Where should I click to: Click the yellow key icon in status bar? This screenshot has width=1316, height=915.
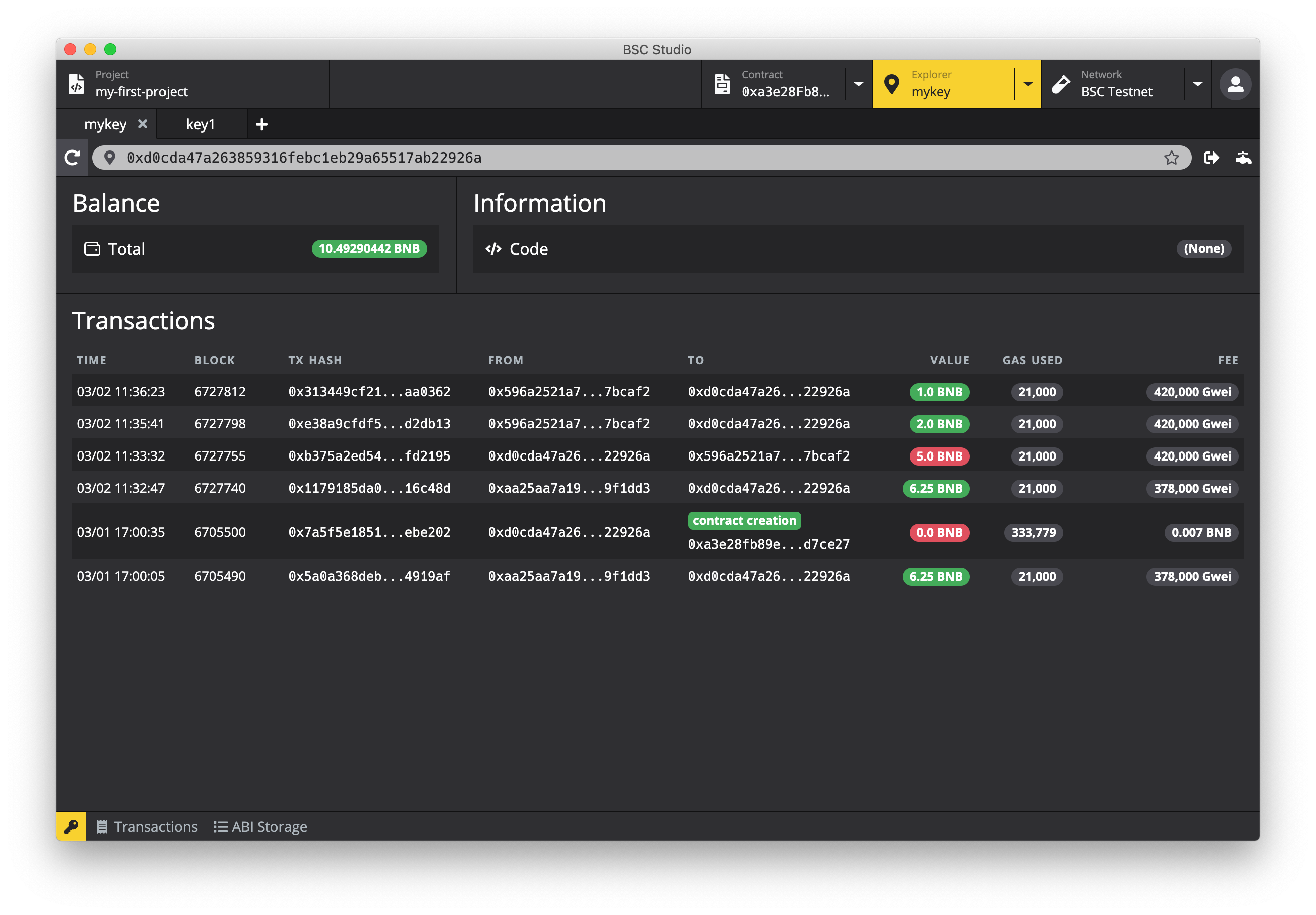click(71, 826)
